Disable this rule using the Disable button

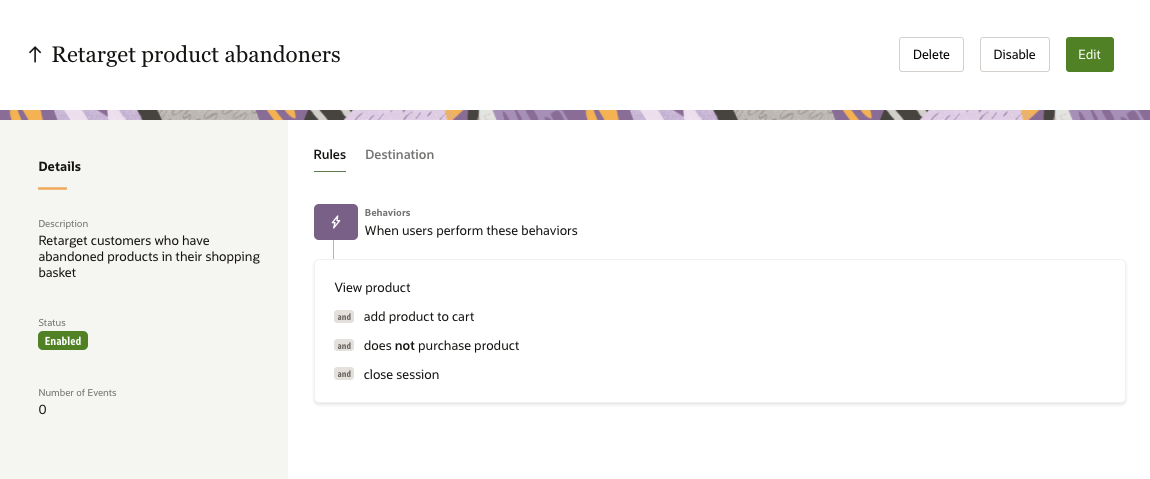tap(1014, 55)
